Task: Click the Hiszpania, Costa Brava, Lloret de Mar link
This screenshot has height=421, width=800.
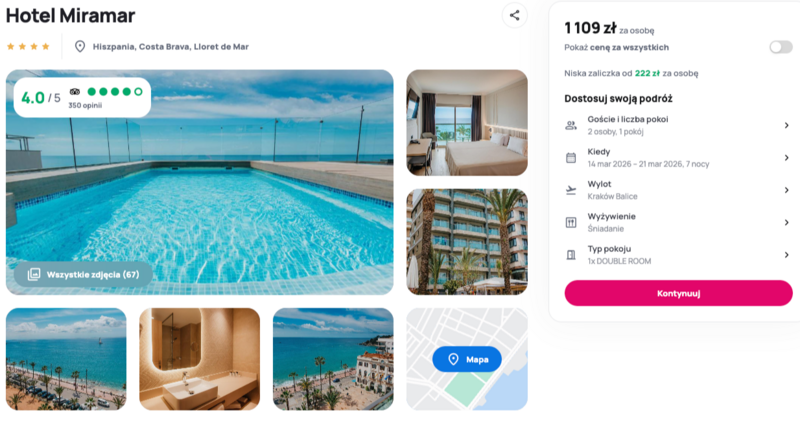Action: 170,46
